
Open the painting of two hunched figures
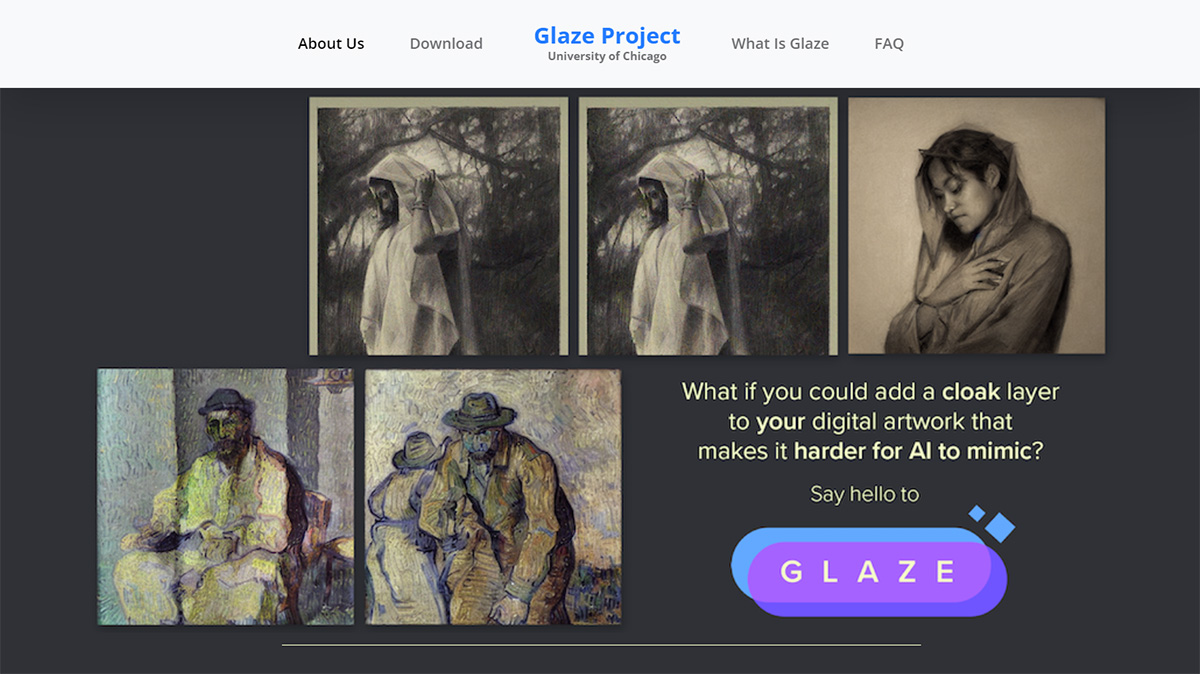tap(493, 496)
